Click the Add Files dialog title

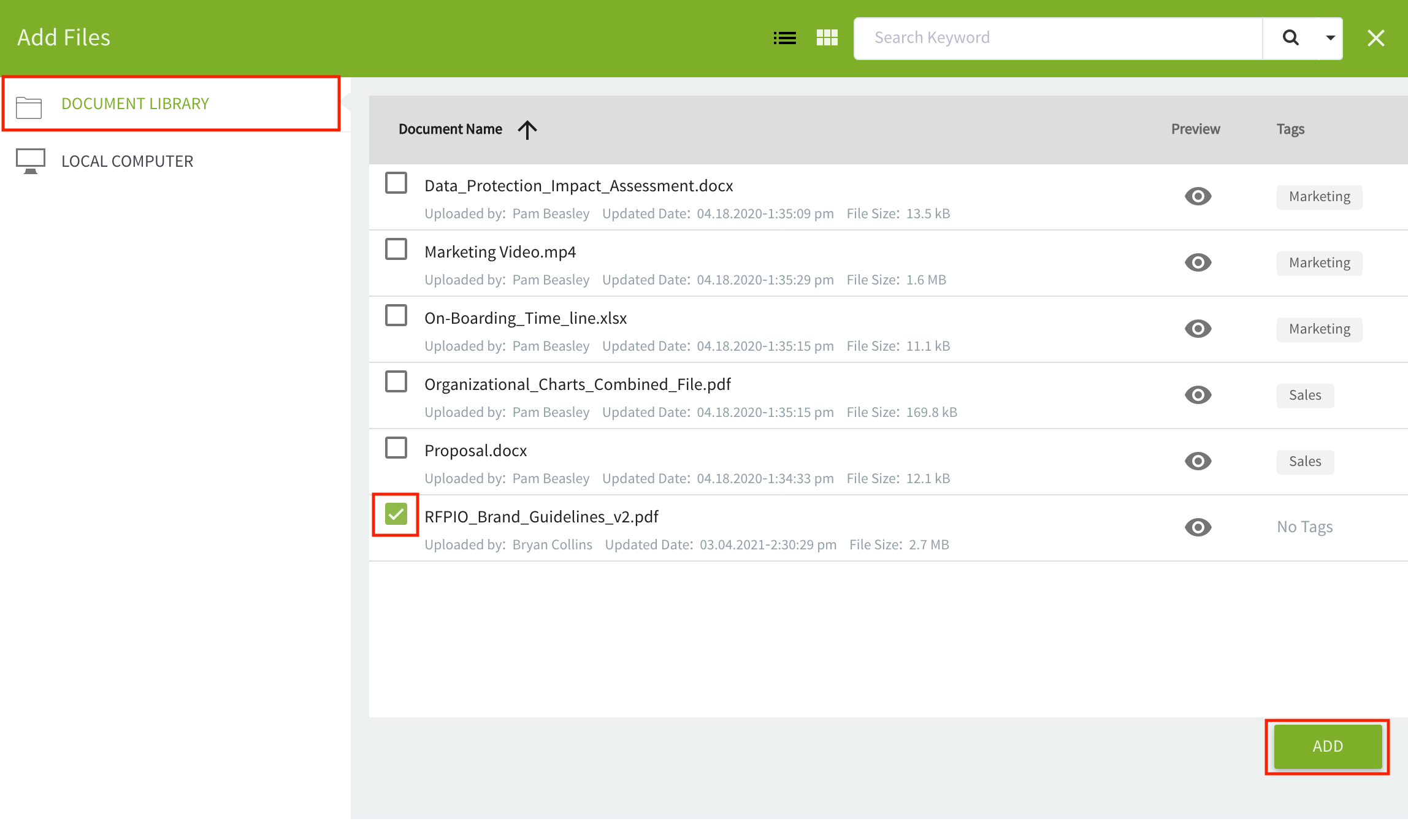[64, 37]
